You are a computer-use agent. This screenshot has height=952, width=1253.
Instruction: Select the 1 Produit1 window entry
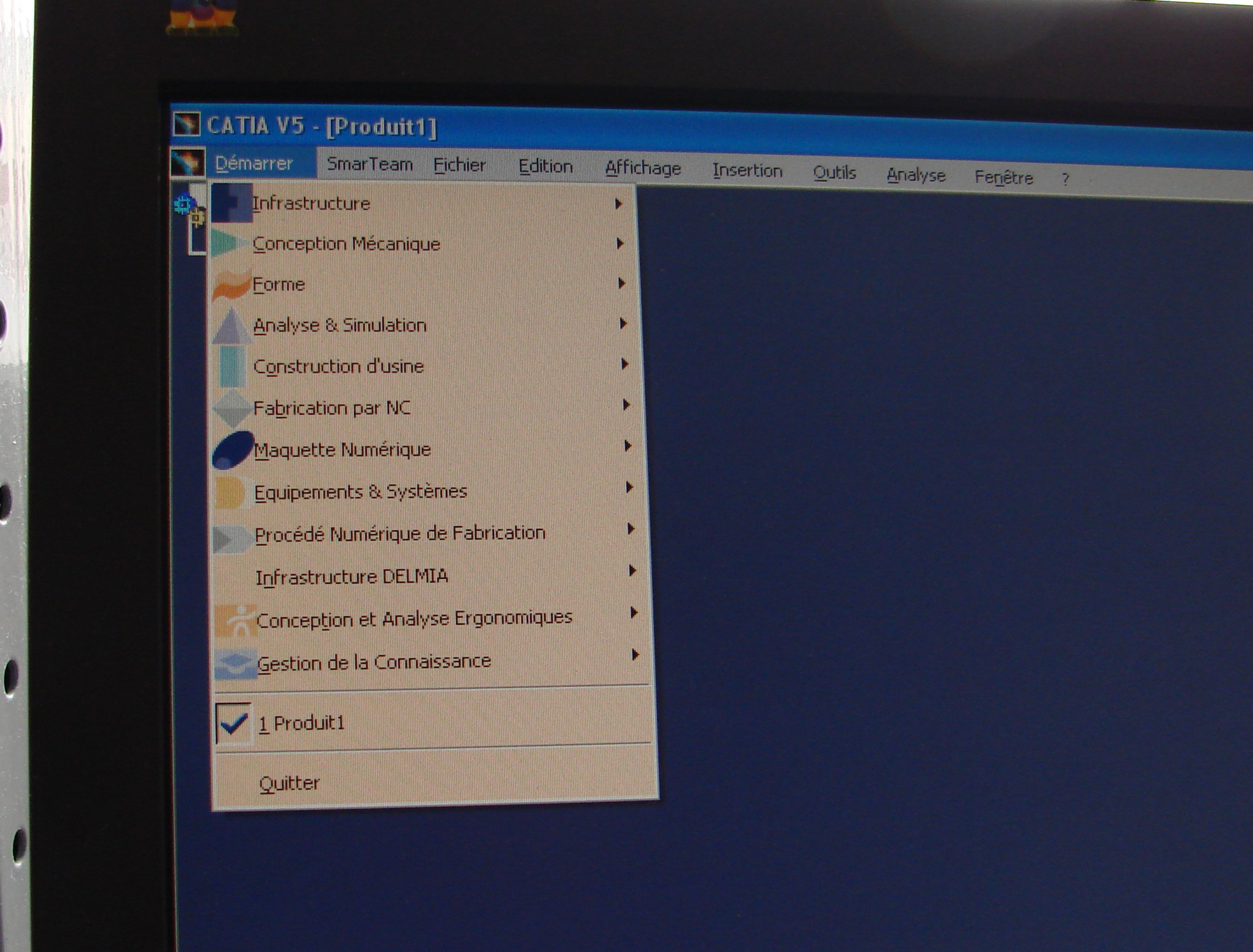302,724
